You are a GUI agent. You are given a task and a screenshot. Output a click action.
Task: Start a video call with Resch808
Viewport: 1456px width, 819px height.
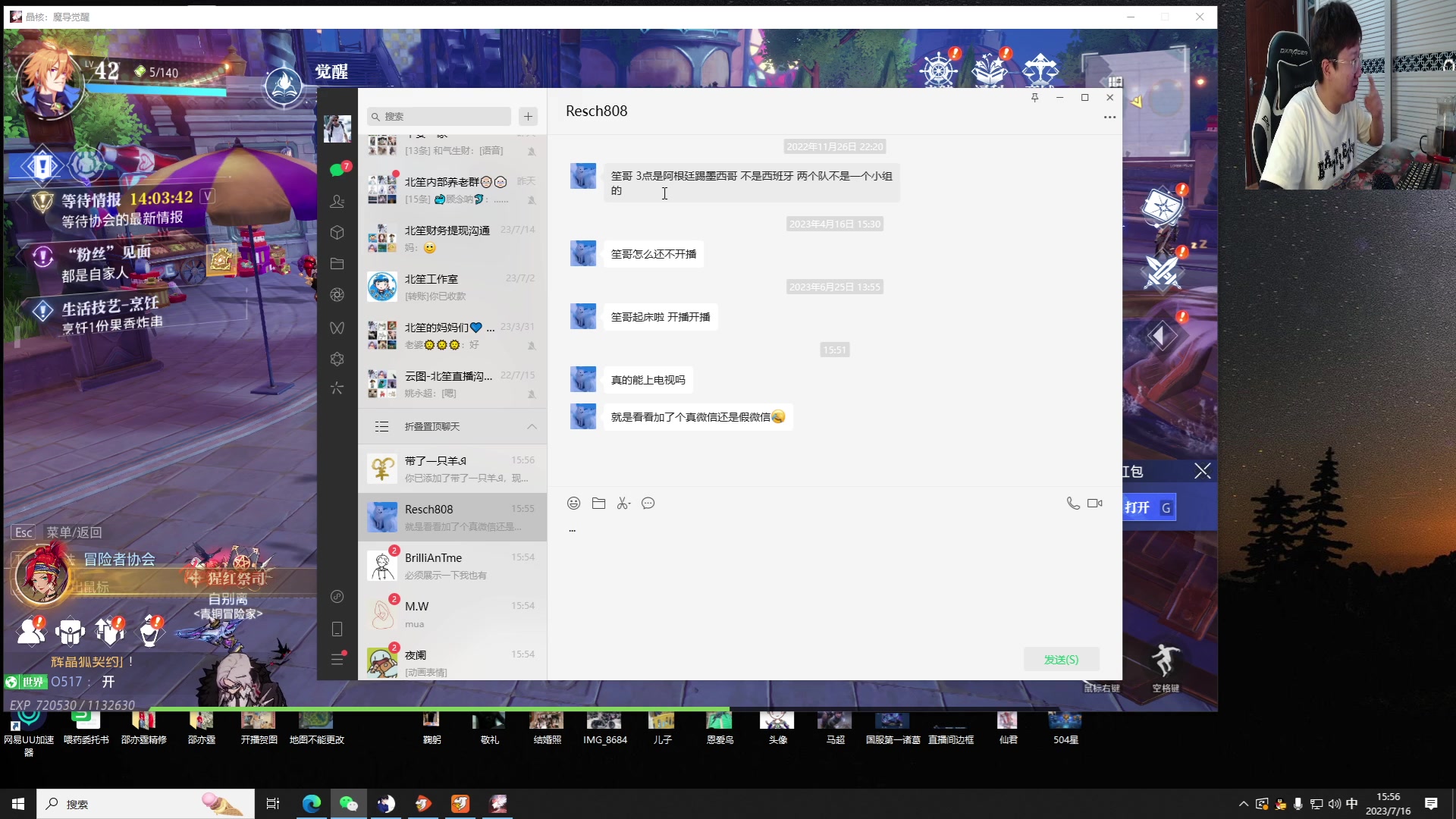point(1095,504)
